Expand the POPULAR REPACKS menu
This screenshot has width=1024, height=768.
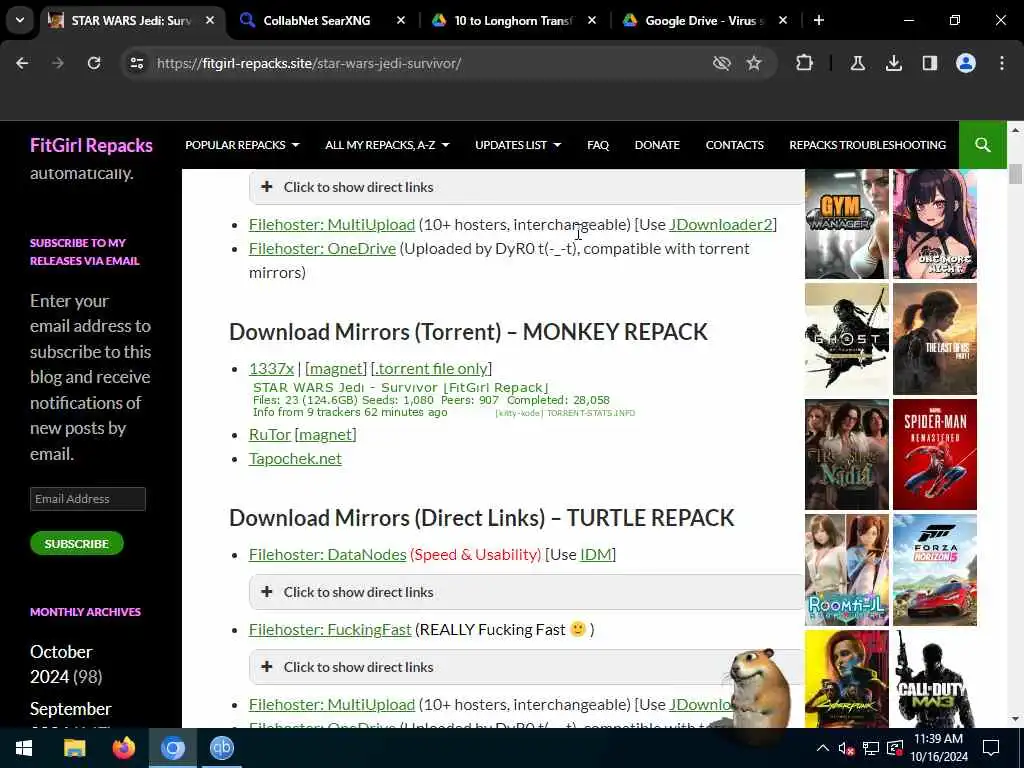(x=242, y=145)
